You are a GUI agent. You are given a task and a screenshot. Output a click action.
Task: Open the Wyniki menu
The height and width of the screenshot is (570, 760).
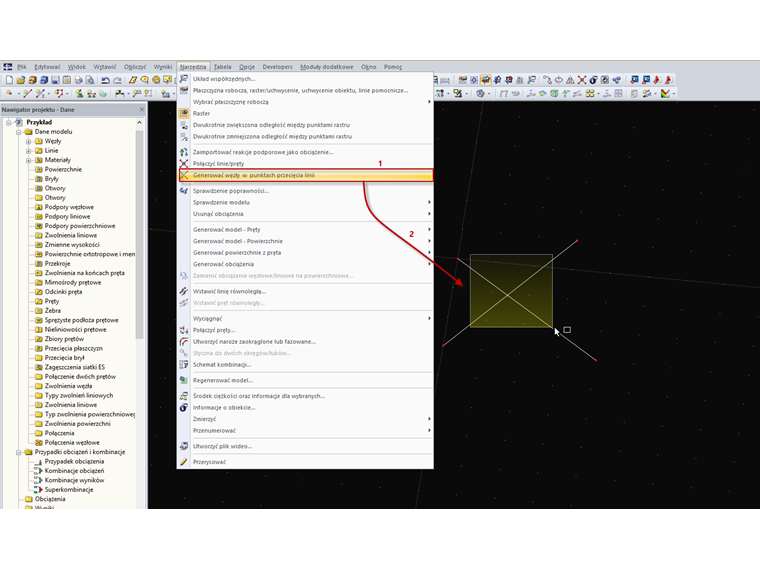(x=163, y=67)
